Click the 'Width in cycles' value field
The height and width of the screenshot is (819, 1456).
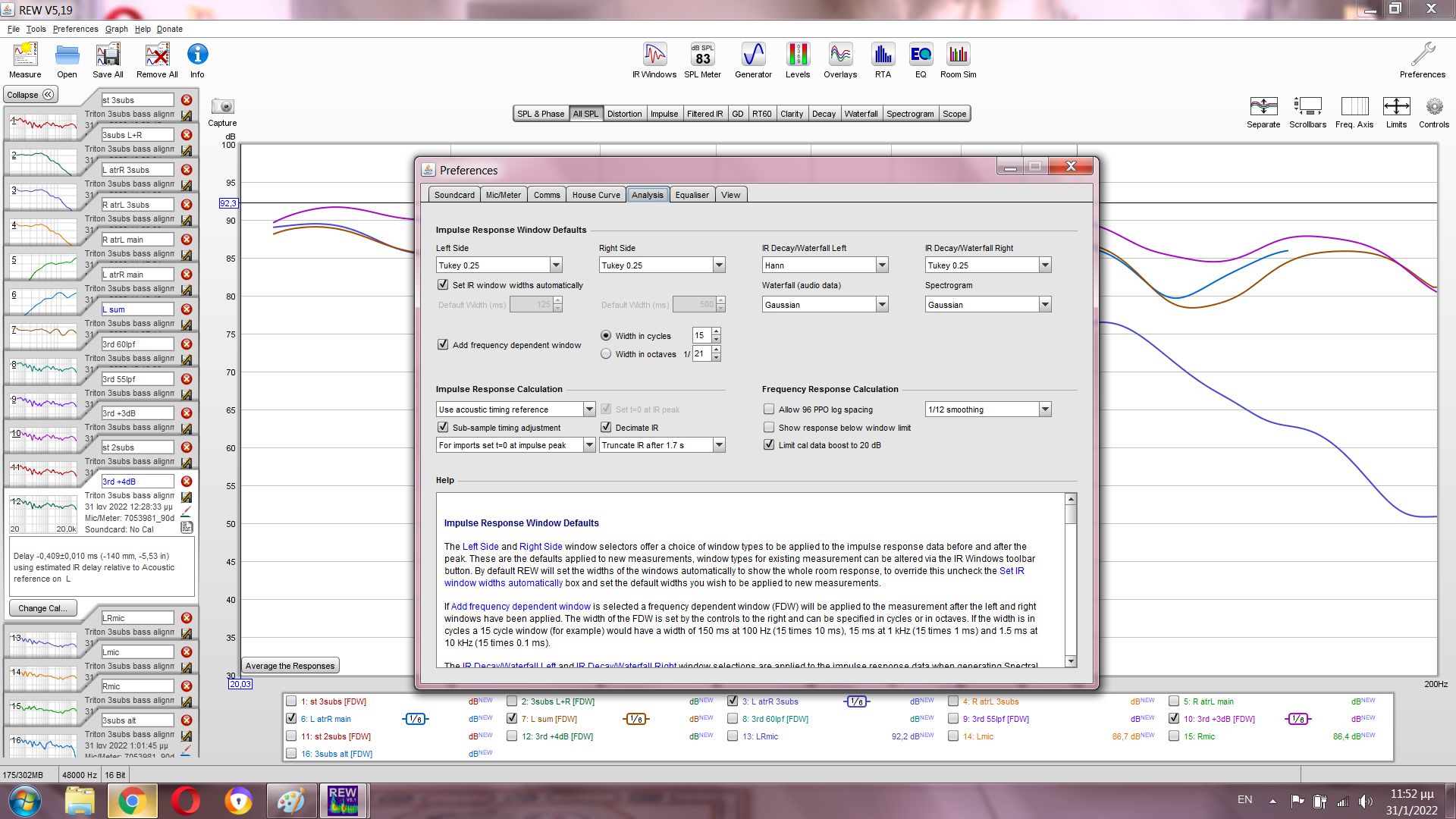(x=701, y=335)
